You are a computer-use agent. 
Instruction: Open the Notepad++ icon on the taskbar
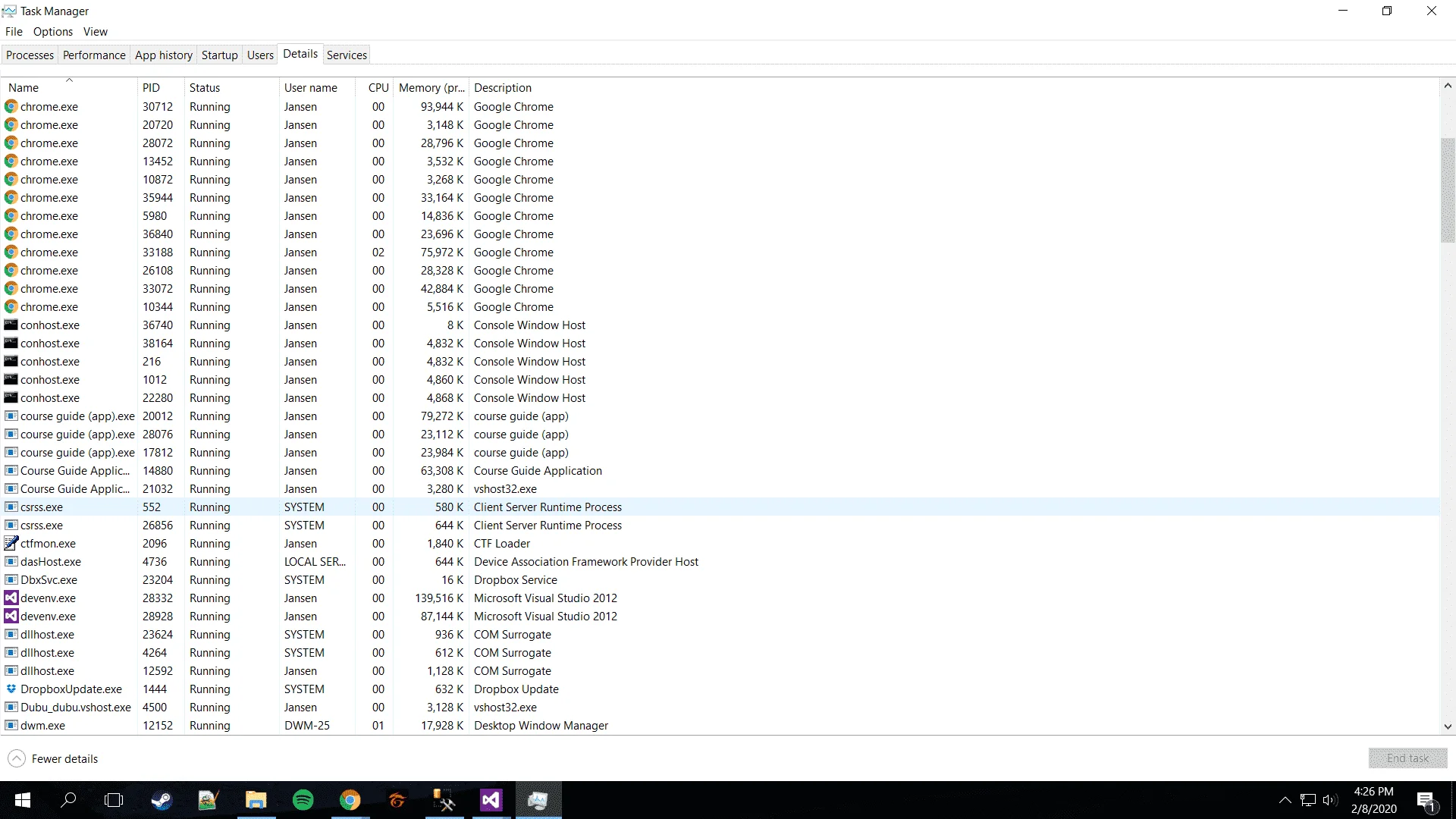[x=209, y=800]
